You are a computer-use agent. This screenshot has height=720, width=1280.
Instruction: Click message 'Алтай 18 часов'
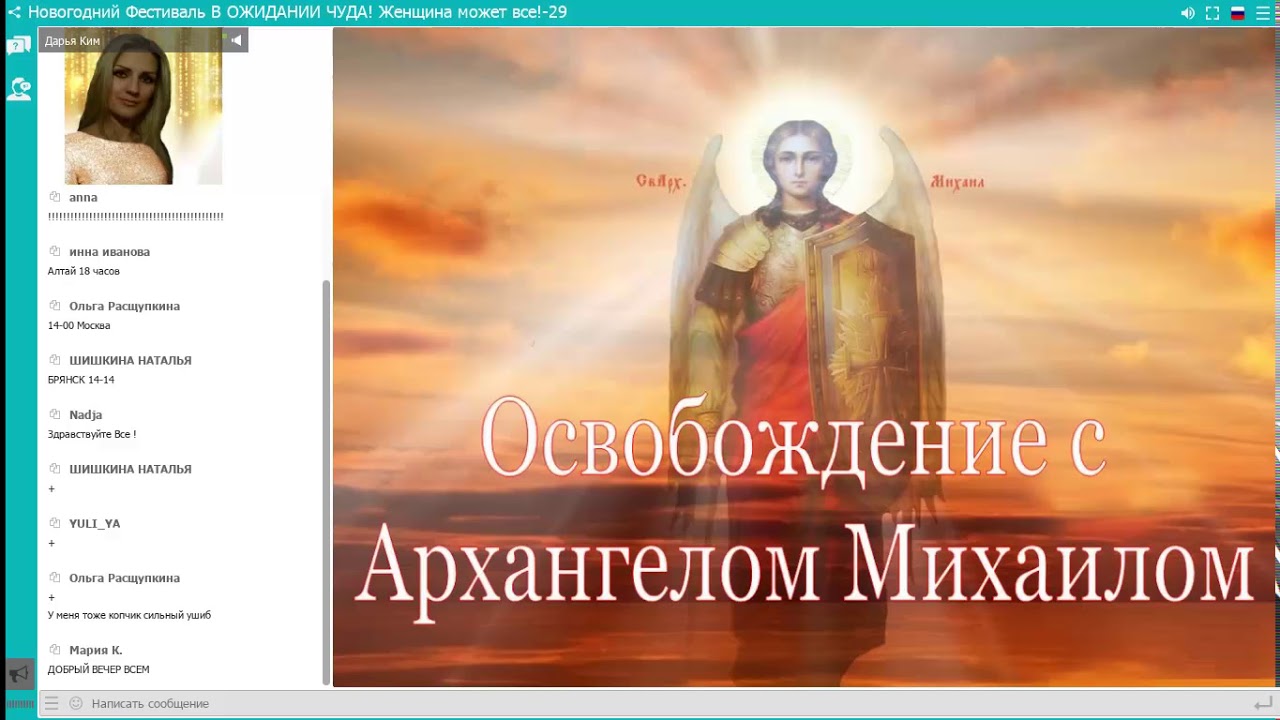tap(84, 271)
